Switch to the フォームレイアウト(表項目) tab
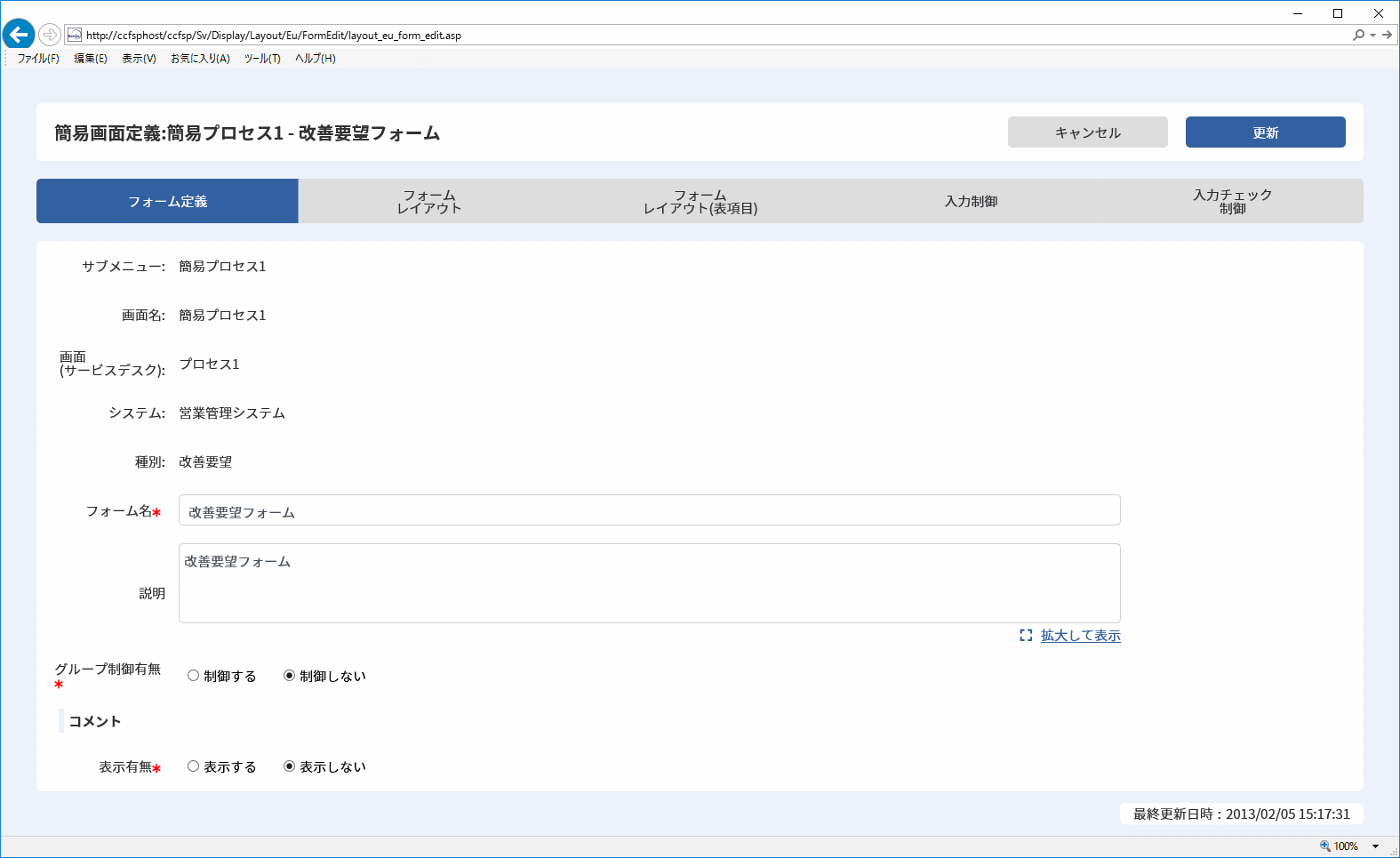Screen dimensions: 1400x858 click(x=700, y=201)
